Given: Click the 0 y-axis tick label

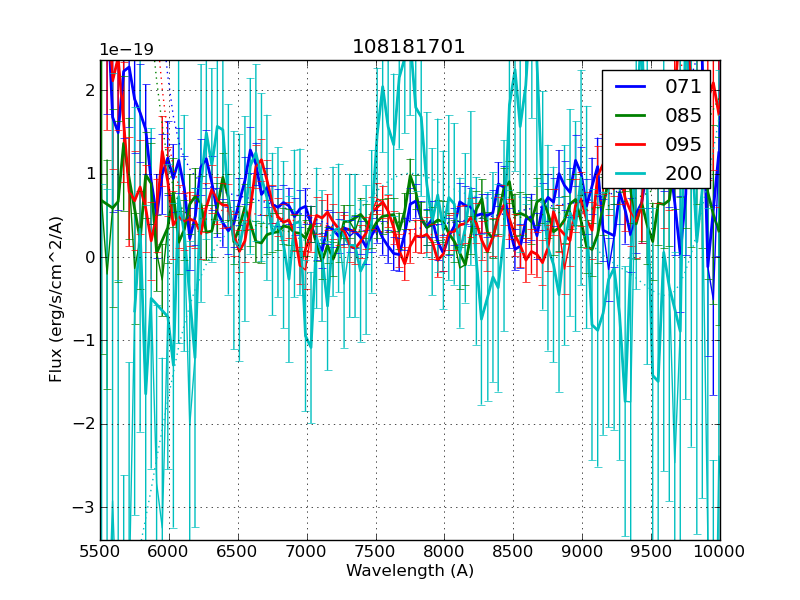Looking at the screenshot, I should click(x=90, y=257).
